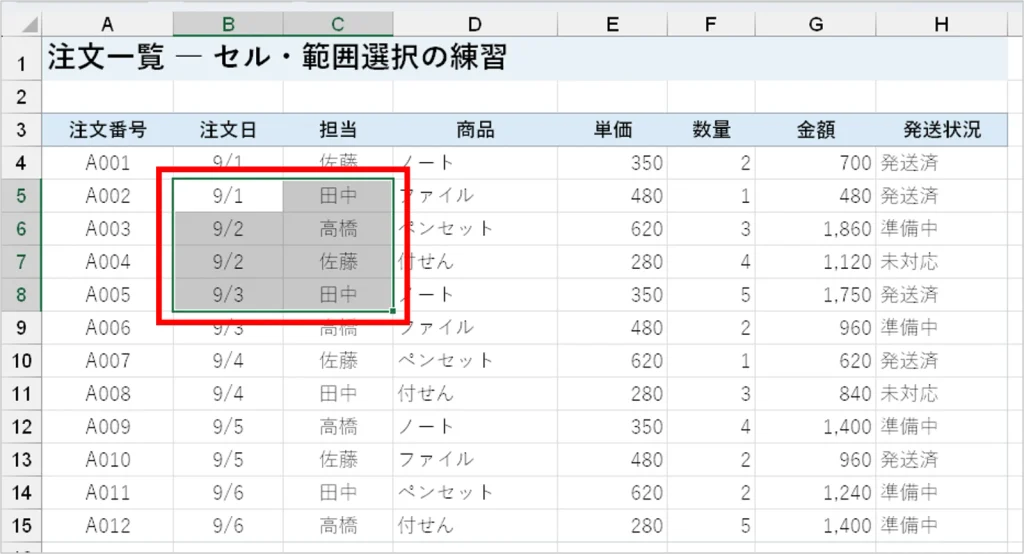Select column B header
Image resolution: width=1024 pixels, height=554 pixels.
coord(228,25)
